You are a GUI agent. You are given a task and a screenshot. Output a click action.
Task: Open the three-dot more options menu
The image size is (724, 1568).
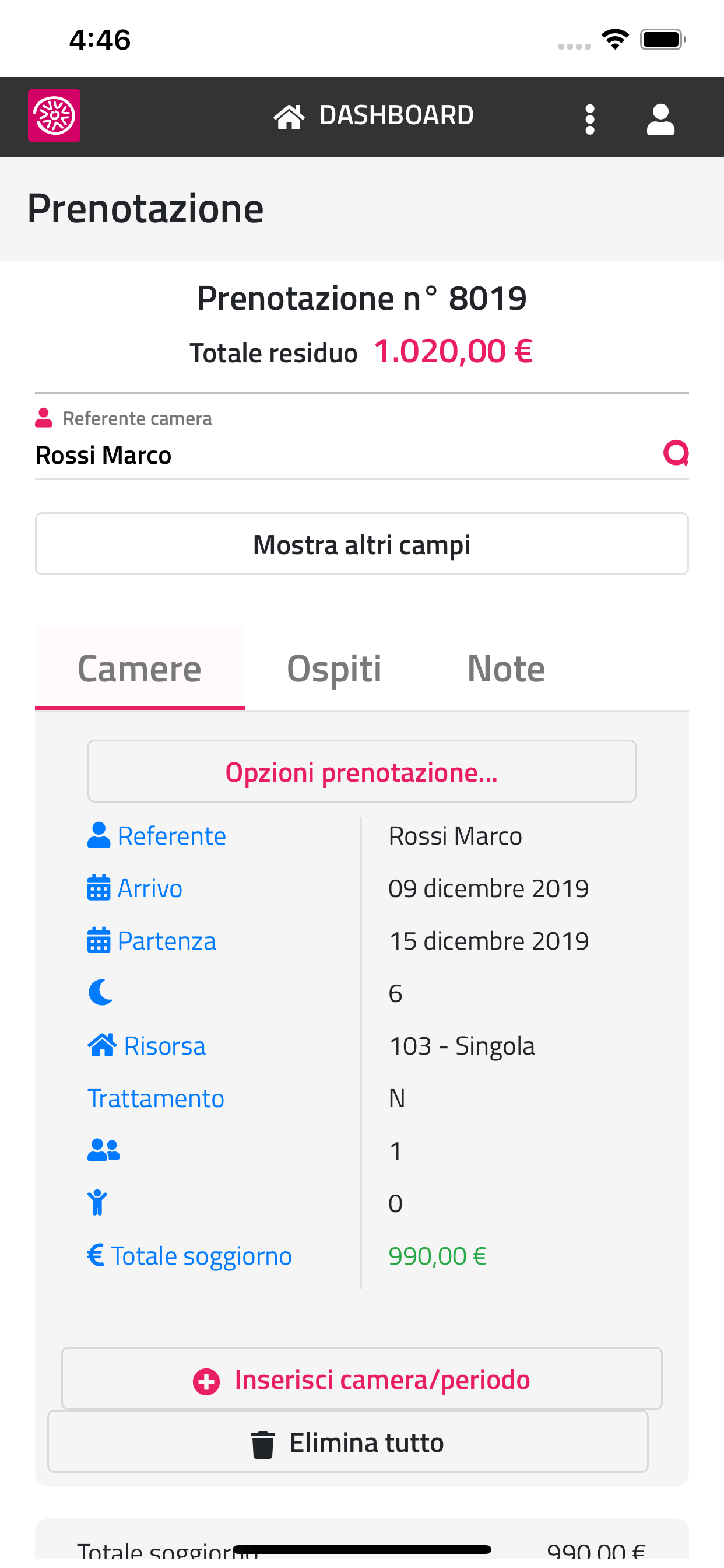coord(589,118)
